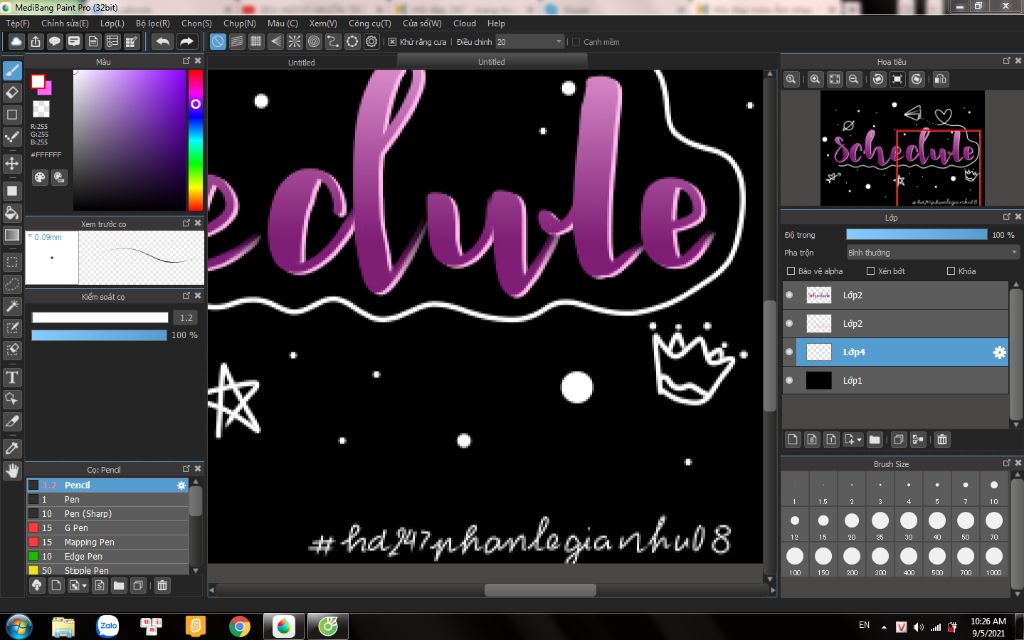
Task: Open Xem(V) menu
Action: coord(323,24)
